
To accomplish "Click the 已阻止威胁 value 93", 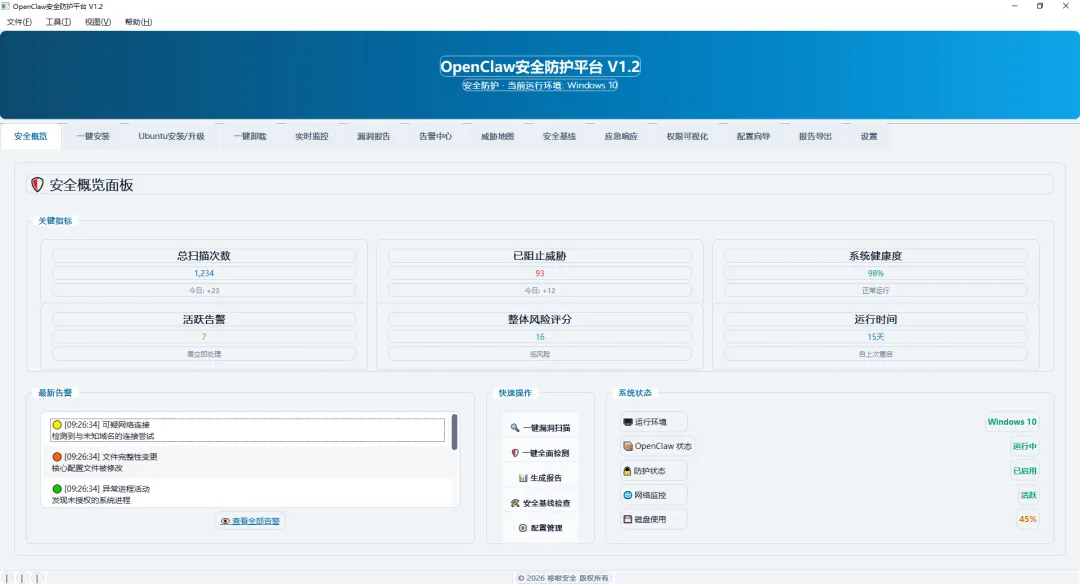I will coord(540,273).
